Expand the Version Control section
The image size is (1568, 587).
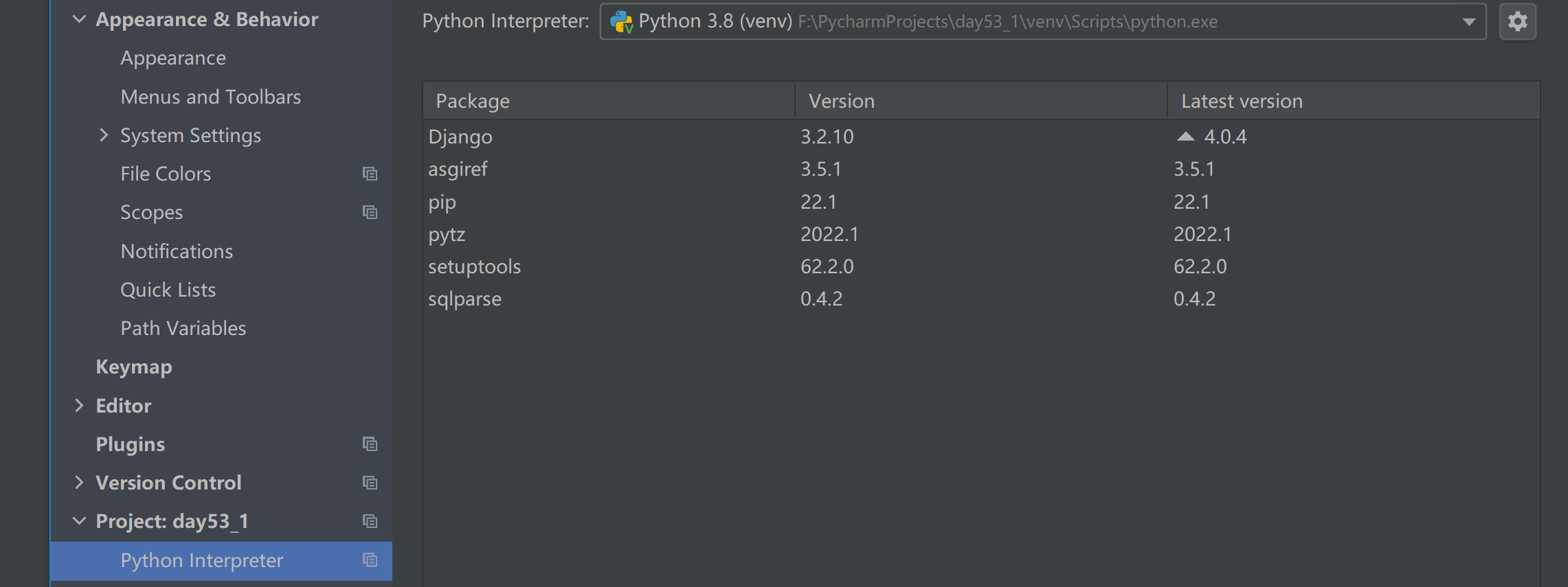point(79,483)
